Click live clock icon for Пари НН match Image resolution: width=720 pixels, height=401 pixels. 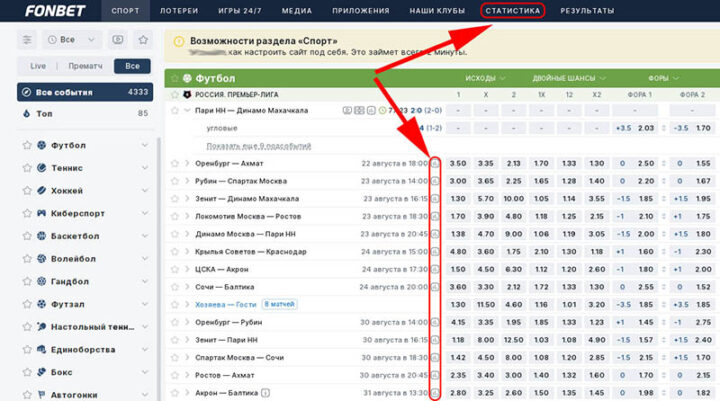382,110
